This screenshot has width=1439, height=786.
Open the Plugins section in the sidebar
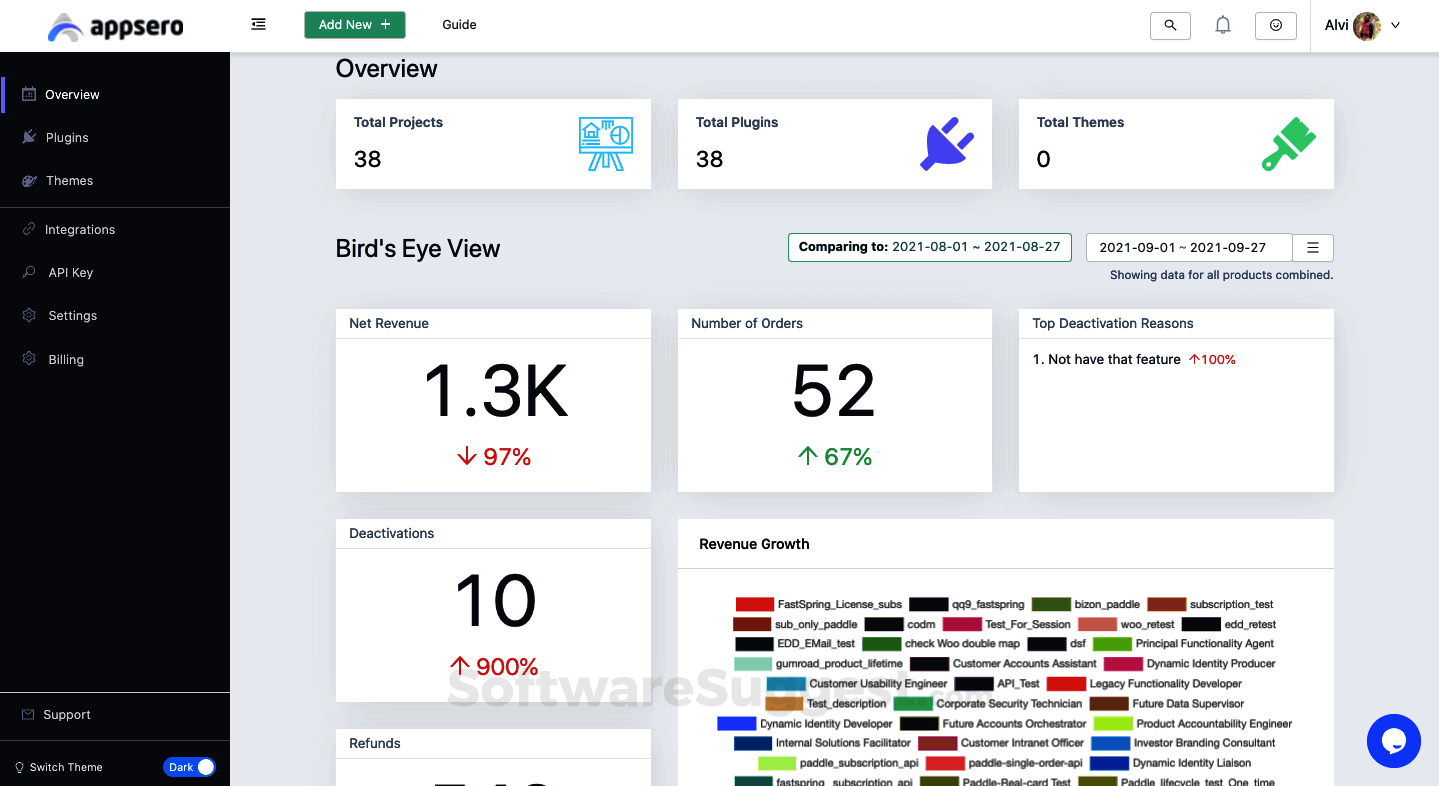[66, 137]
